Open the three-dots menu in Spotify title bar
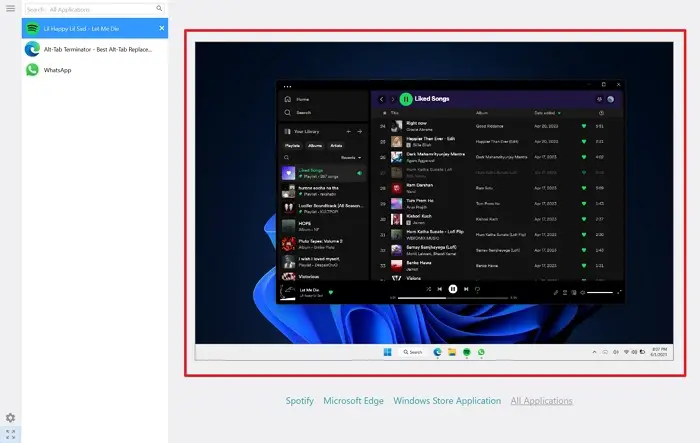This screenshot has width=700, height=443. click(288, 87)
